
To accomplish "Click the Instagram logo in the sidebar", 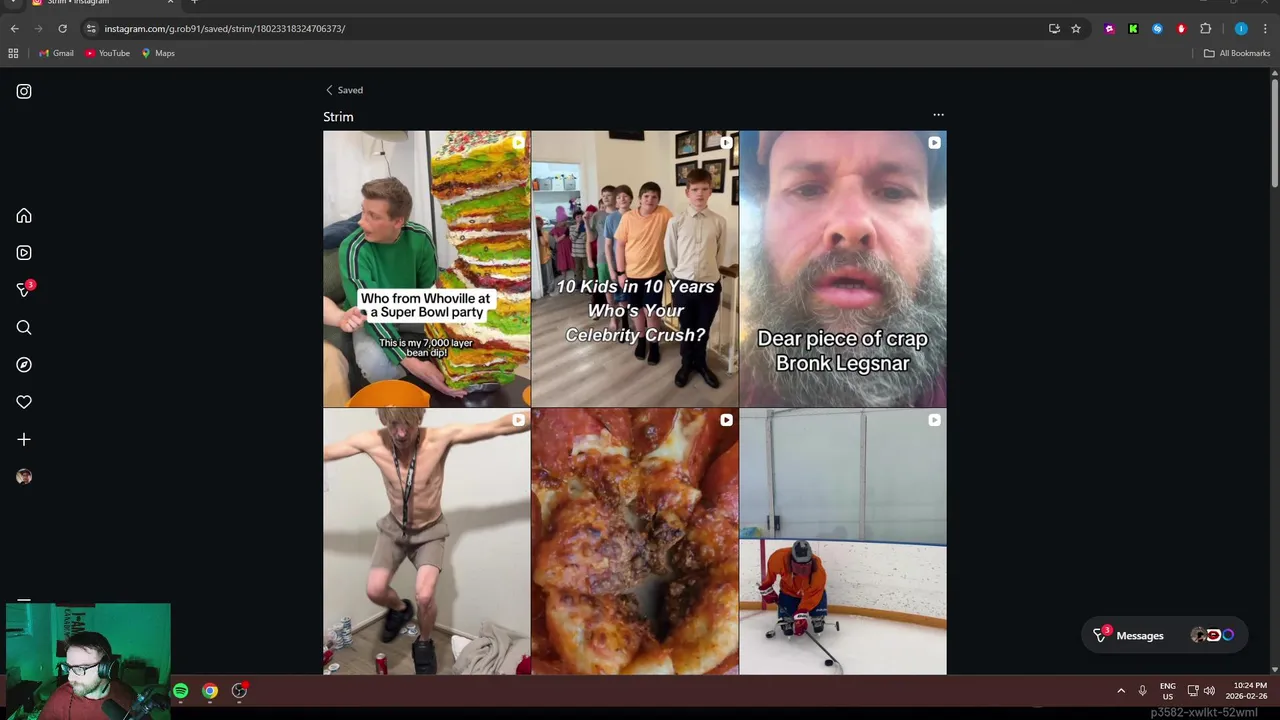I will (24, 91).
